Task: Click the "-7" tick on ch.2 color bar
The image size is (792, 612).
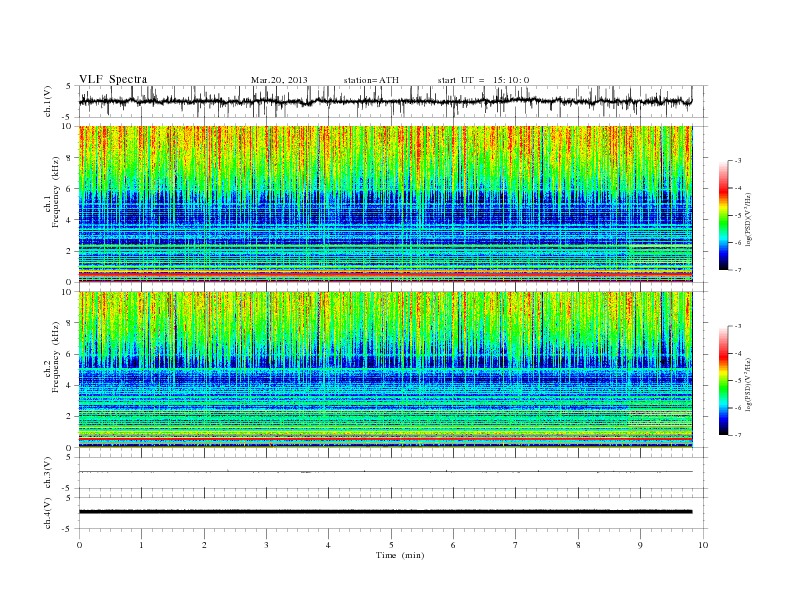Action: [738, 435]
